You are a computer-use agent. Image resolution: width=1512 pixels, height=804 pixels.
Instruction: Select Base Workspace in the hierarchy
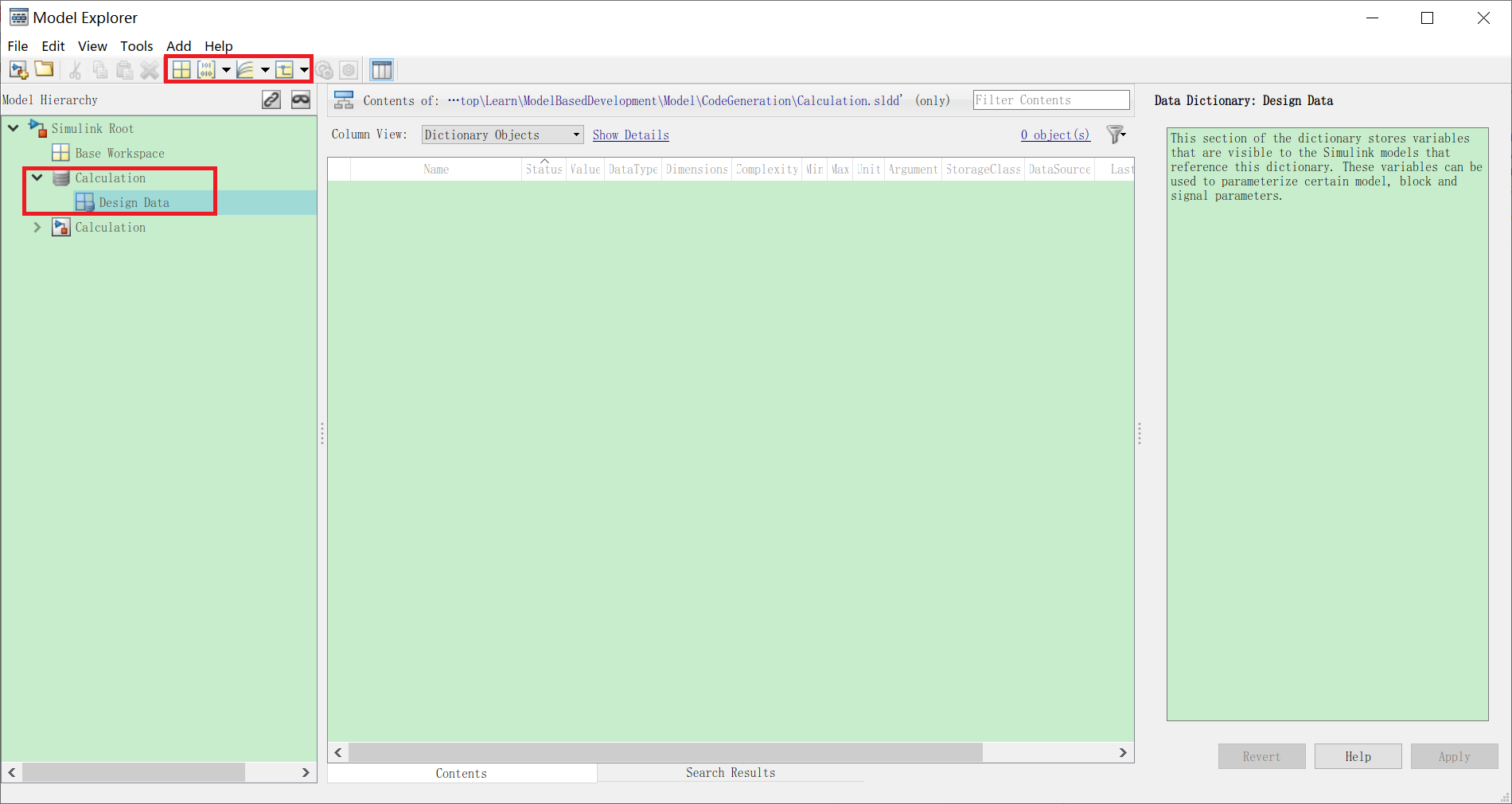[x=120, y=153]
